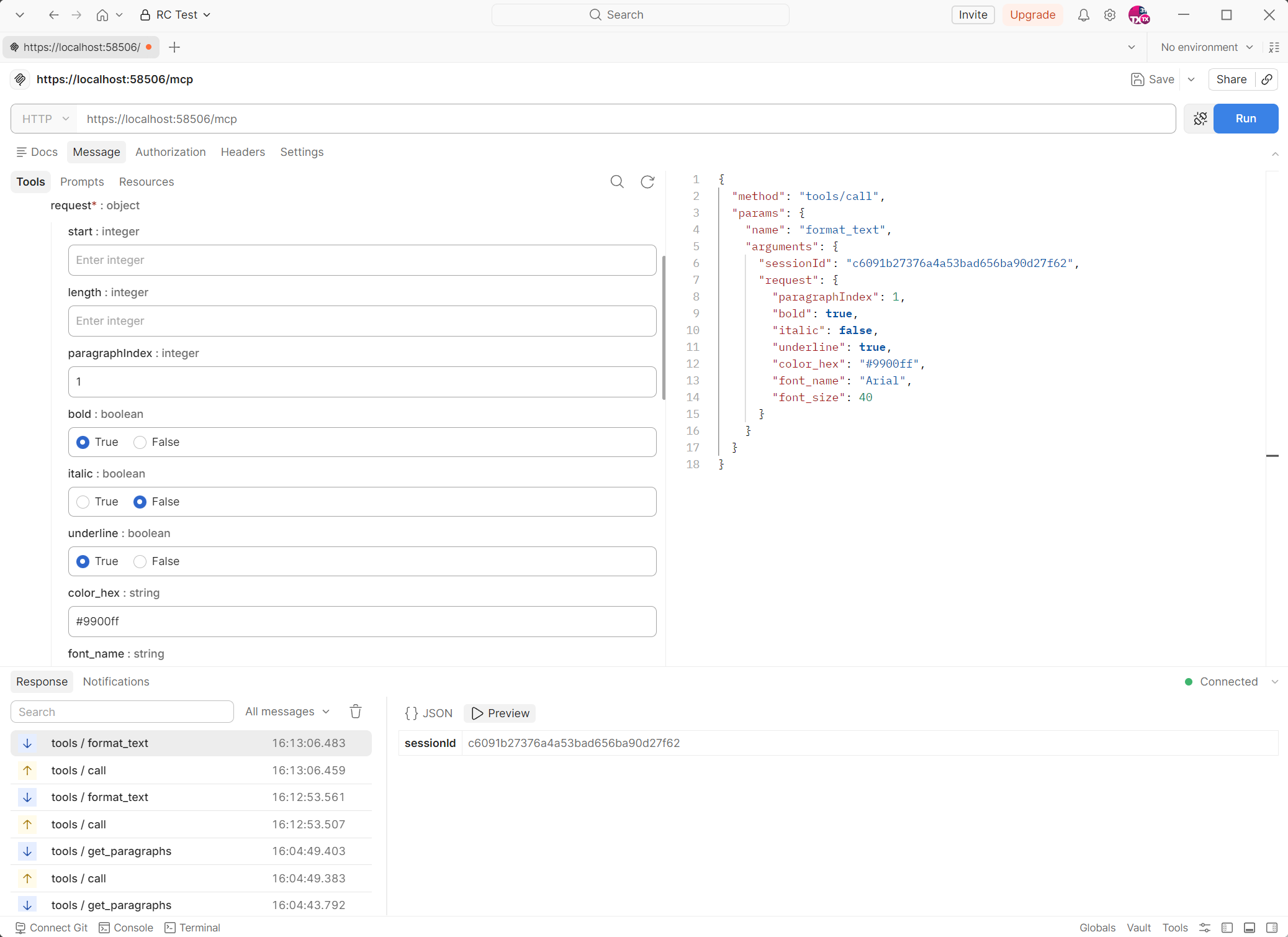Click the copy link icon next to Share
Image resolution: width=1288 pixels, height=937 pixels.
point(1268,79)
